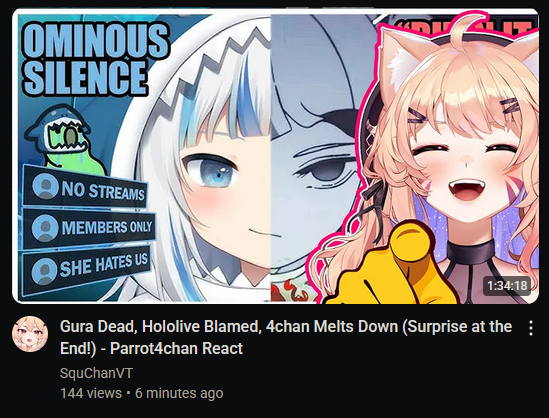Click the SquChanVT channel avatar
Viewport: 549px width, 418px height.
30,334
